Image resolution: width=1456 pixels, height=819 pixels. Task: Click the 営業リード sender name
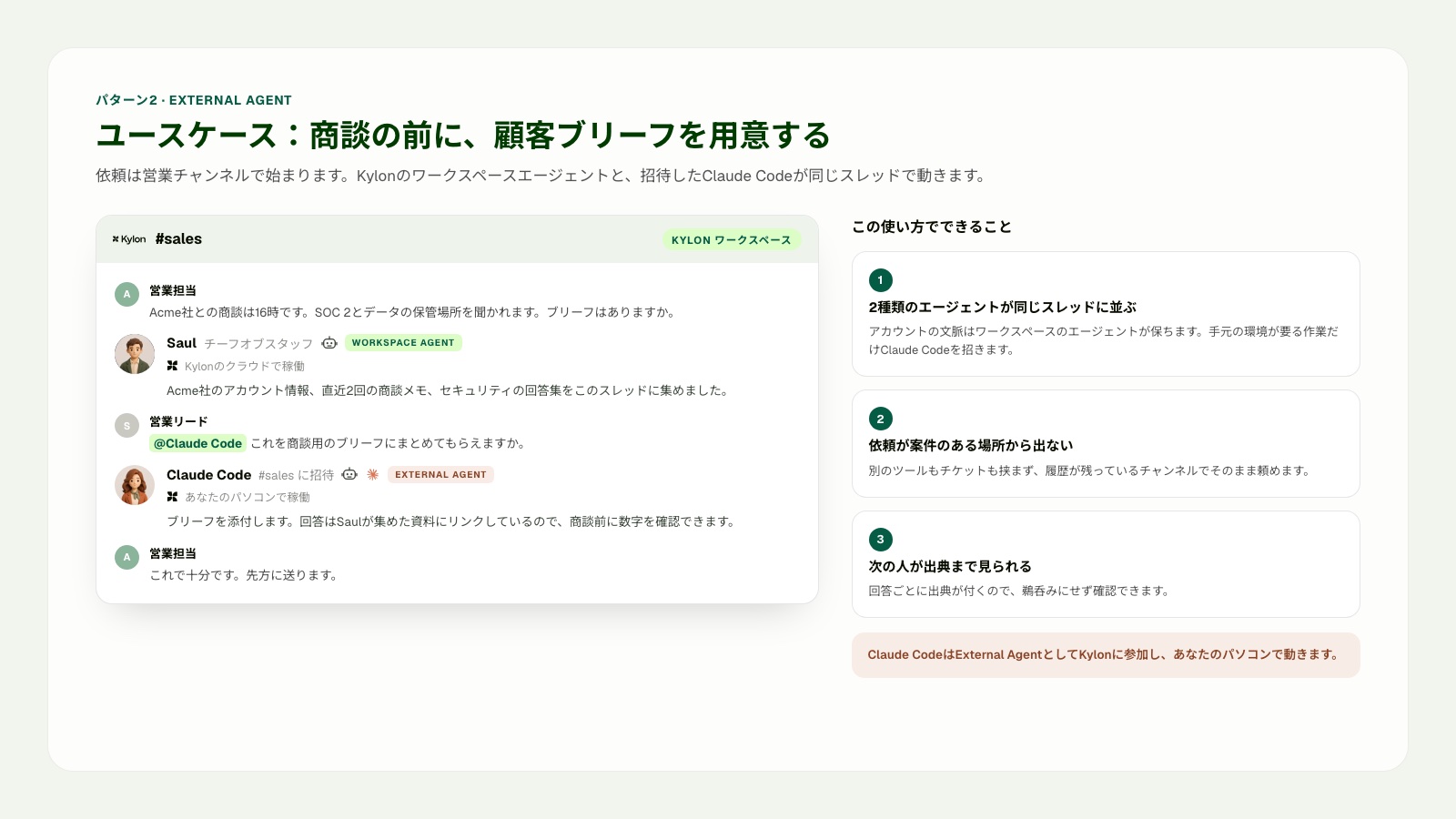178,421
